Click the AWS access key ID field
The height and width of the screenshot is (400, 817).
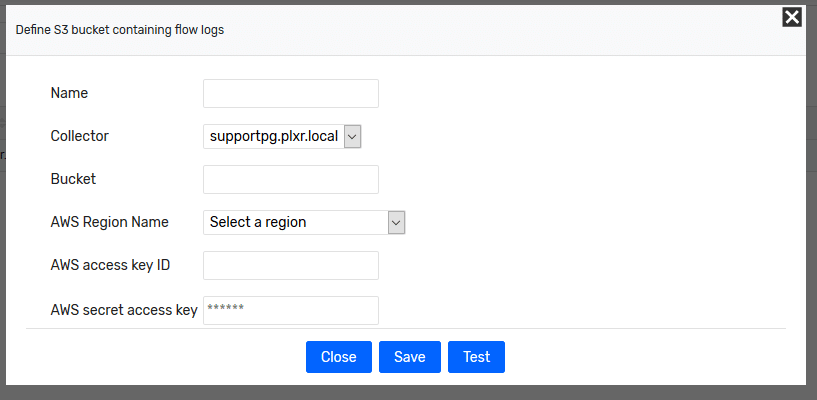291,265
